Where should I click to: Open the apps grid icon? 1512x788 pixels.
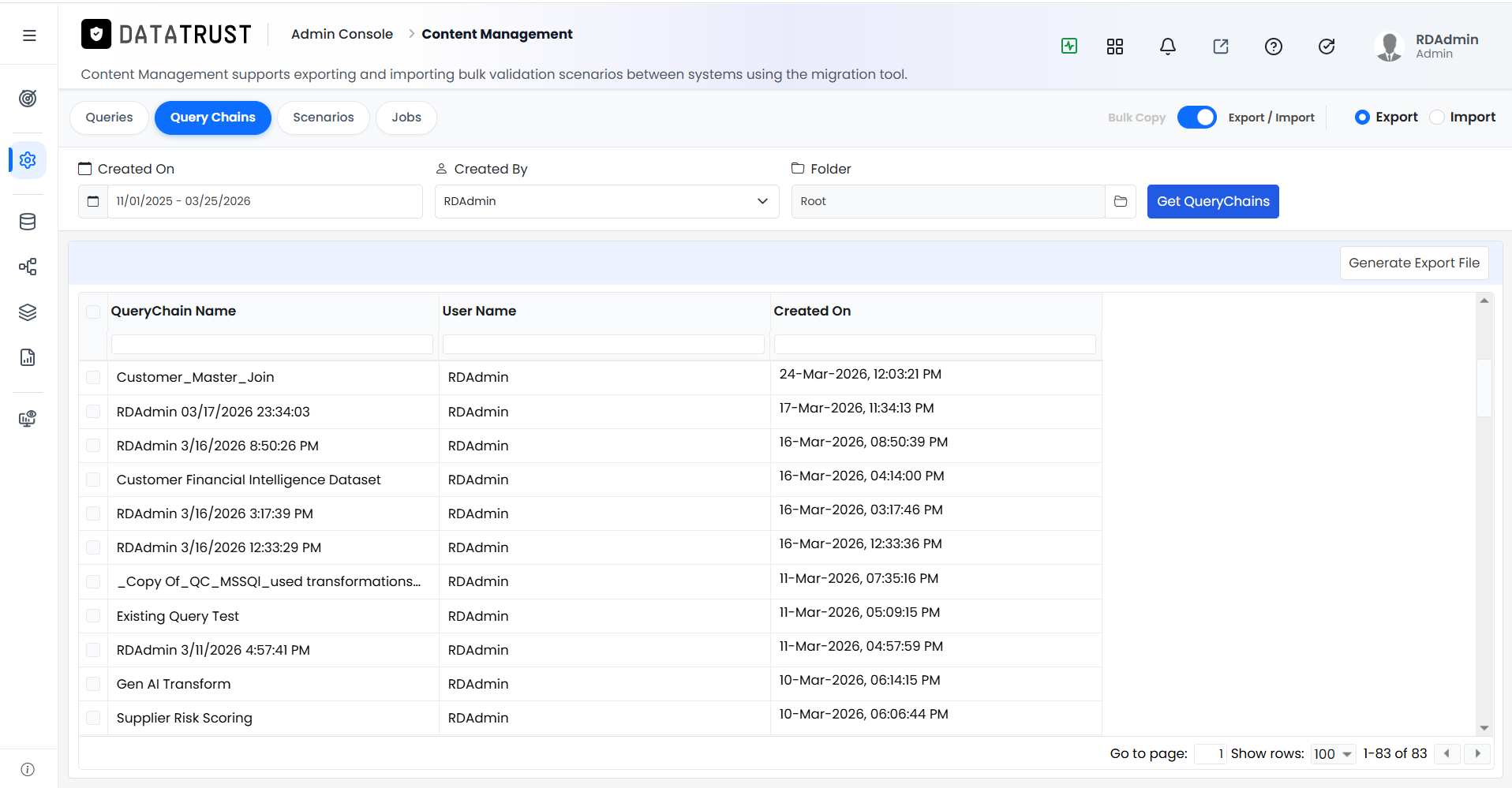[x=1115, y=47]
